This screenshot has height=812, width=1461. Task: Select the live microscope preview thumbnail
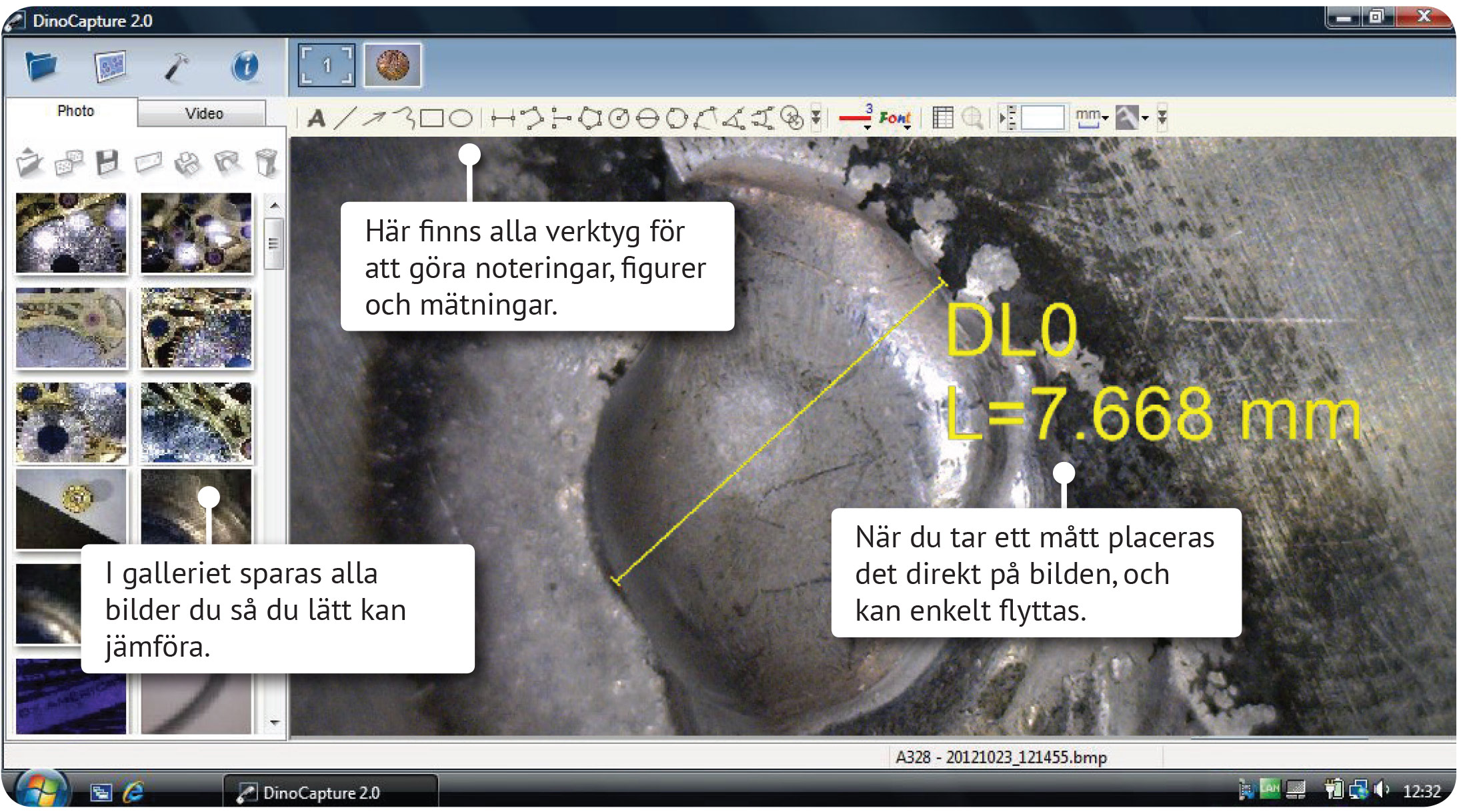click(x=393, y=65)
